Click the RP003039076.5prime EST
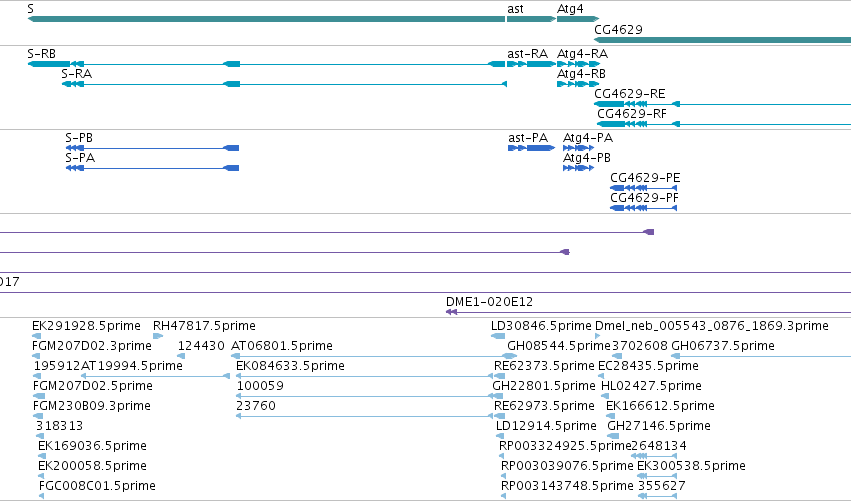Screen dimensions: 851x501 coord(503,476)
